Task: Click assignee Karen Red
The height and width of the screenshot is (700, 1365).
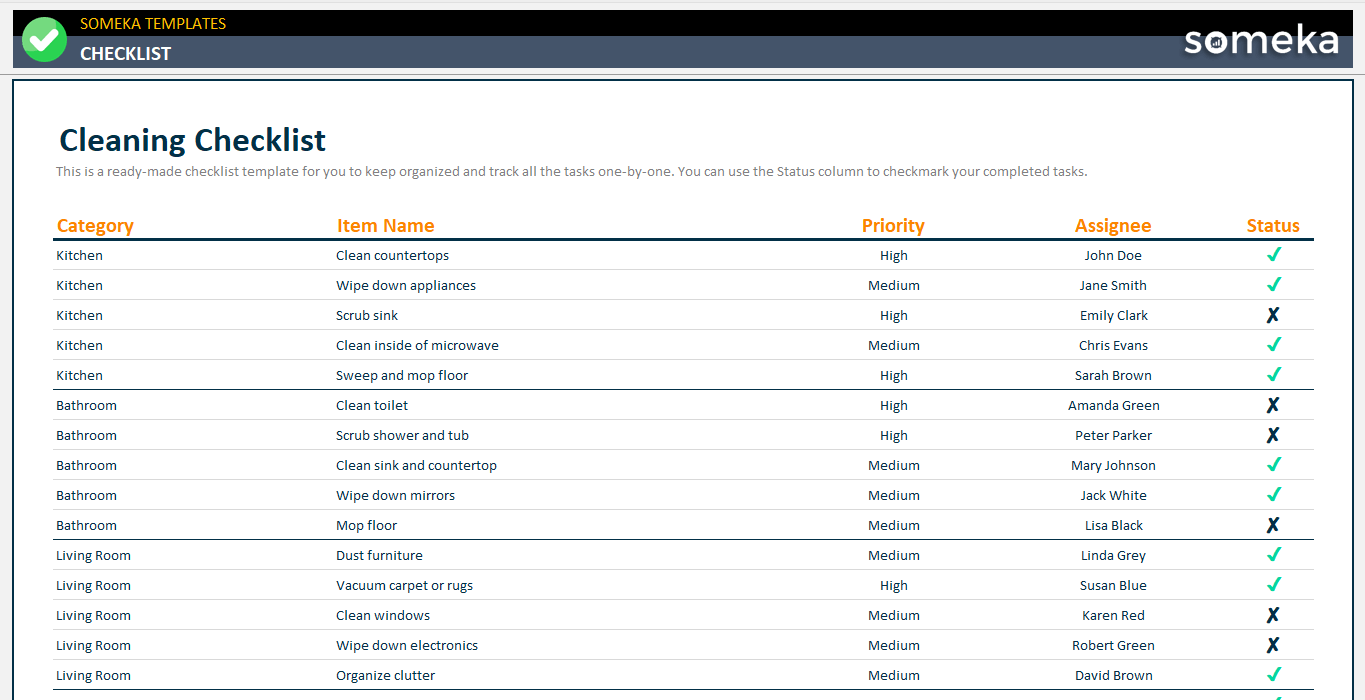Action: coord(1113,616)
